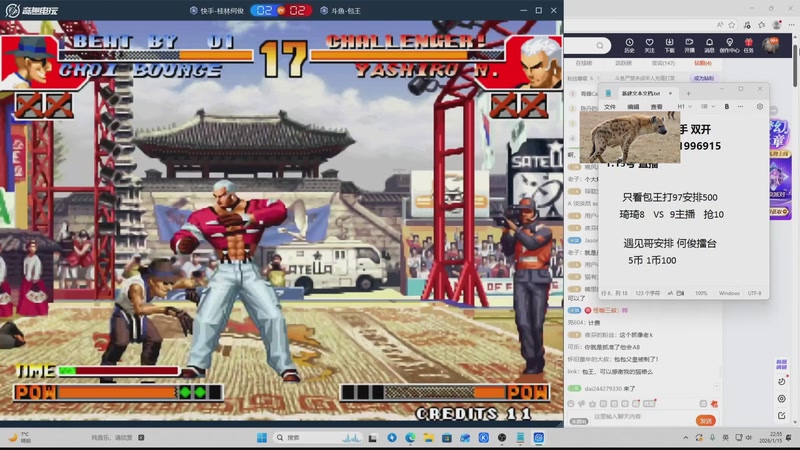This screenshot has height=450, width=800.
Task: Click the 02 vs 02 scoreboard
Action: pyautogui.click(x=281, y=10)
